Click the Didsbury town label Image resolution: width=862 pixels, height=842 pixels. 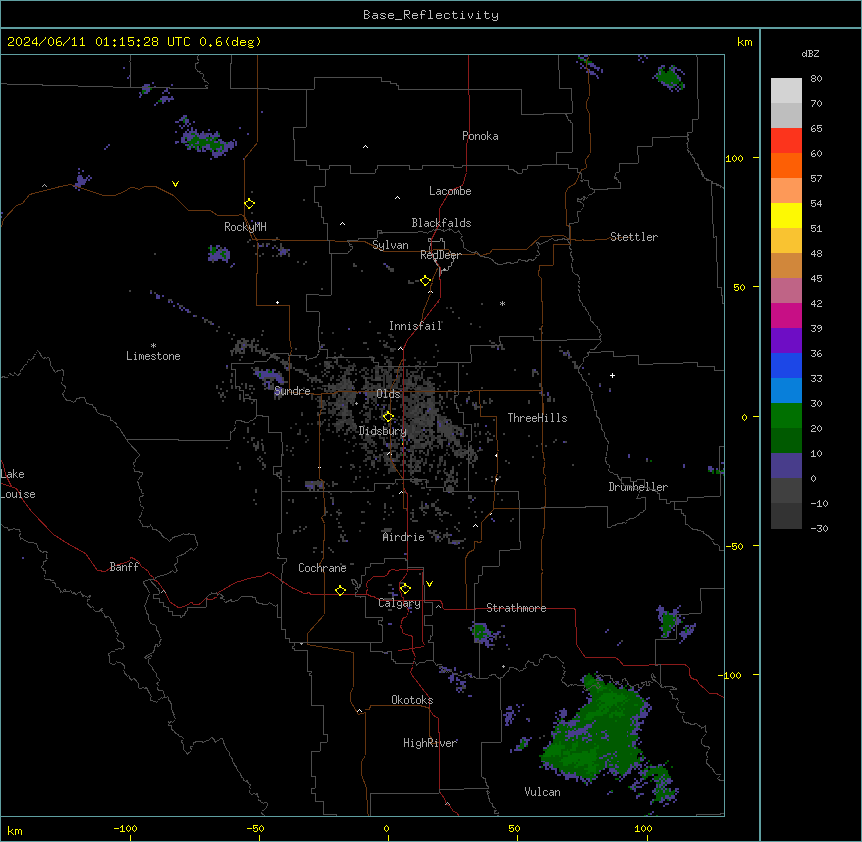(383, 431)
